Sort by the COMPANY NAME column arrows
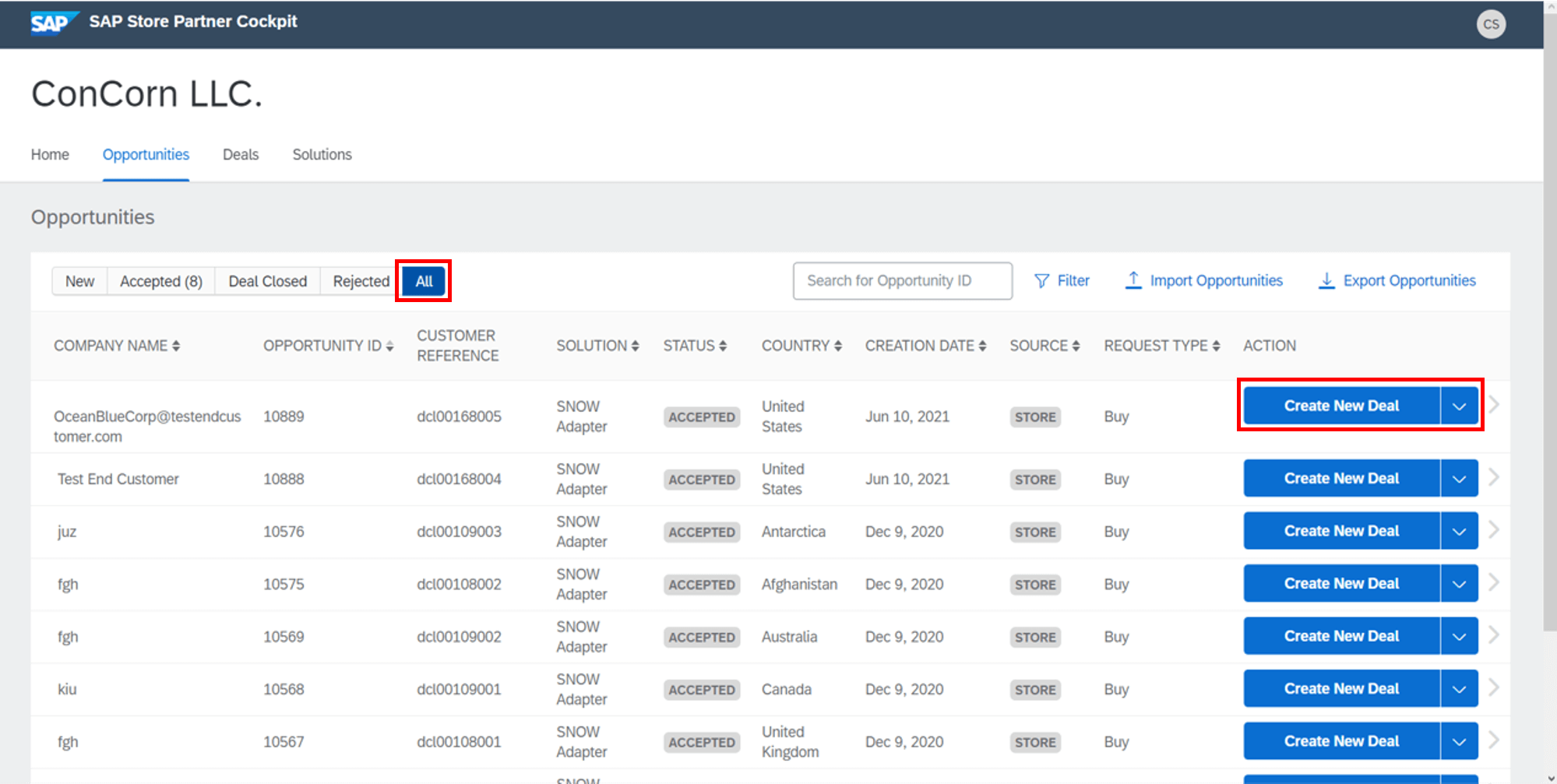 178,345
